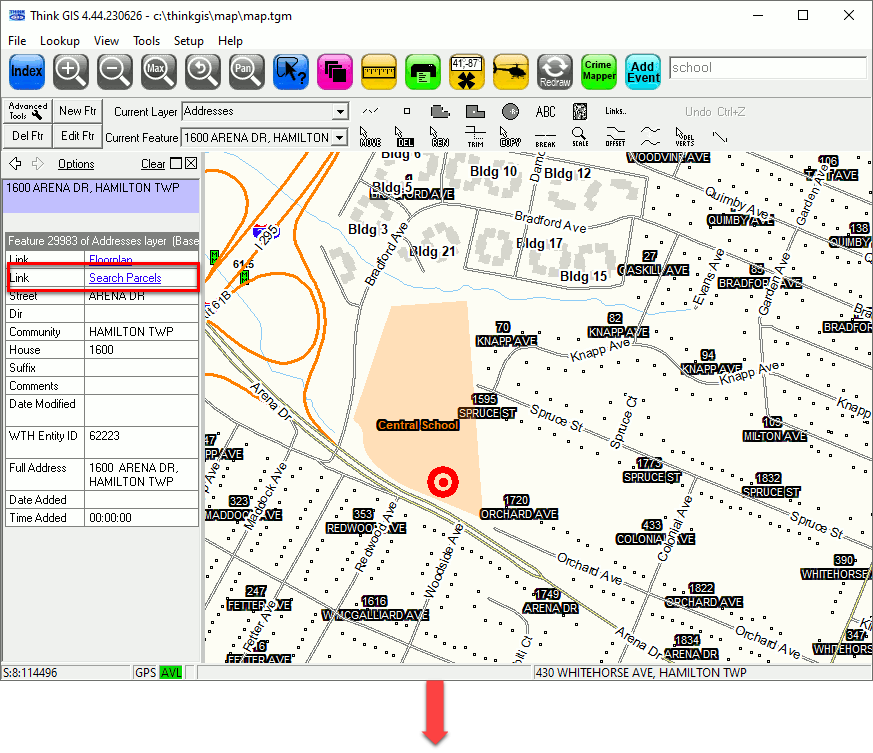The image size is (873, 753).
Task: Open the yellow ruler measure tool
Action: point(380,71)
